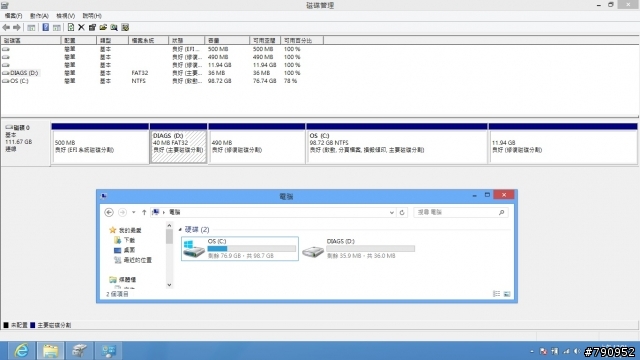This screenshot has width=640, height=360.
Task: Open recent locations dropdown beside Explorer forward arrow
Action: pyautogui.click(x=133, y=212)
